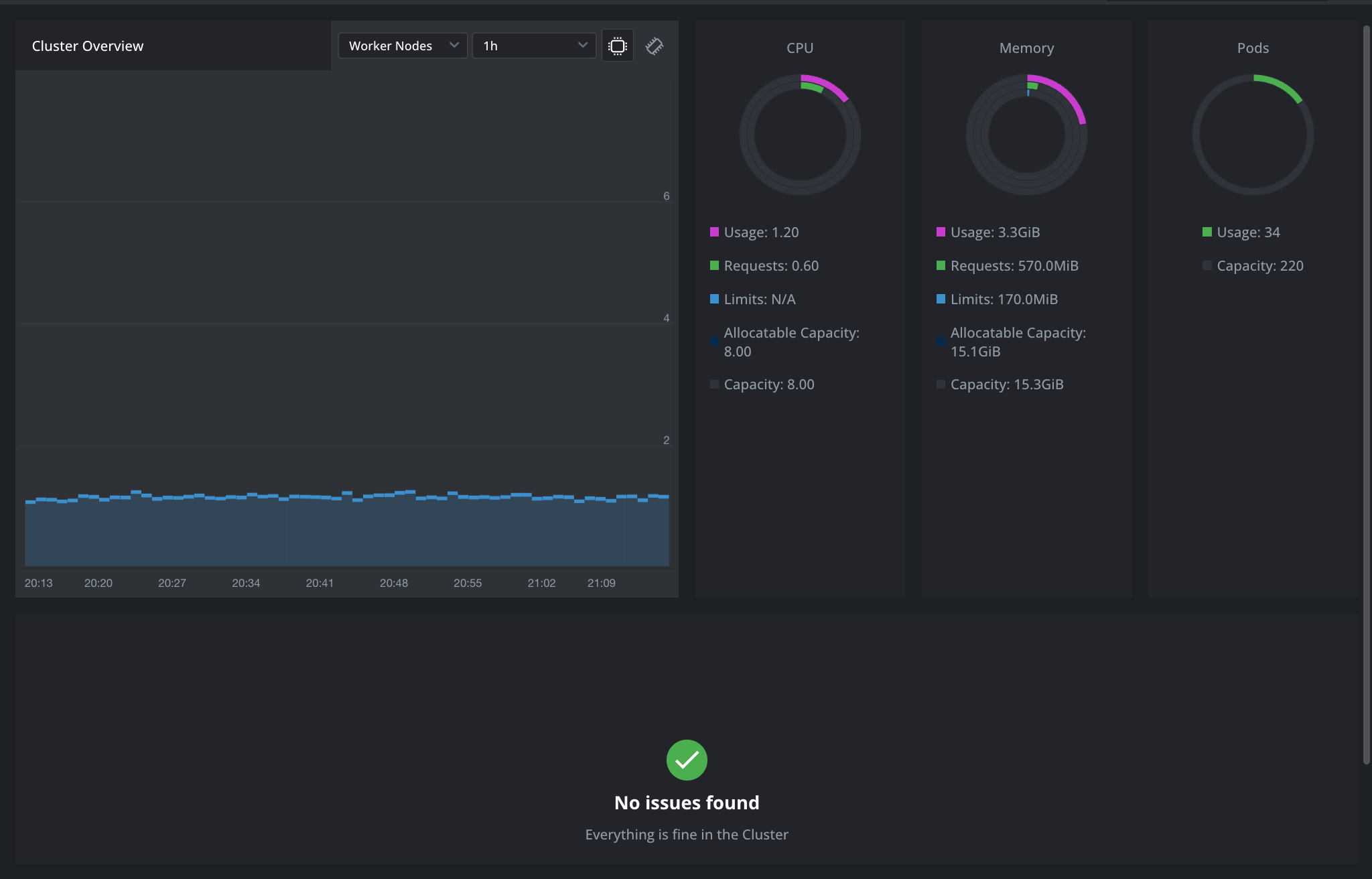Click the CPU donut chart
This screenshot has height=879, width=1372.
(x=800, y=135)
